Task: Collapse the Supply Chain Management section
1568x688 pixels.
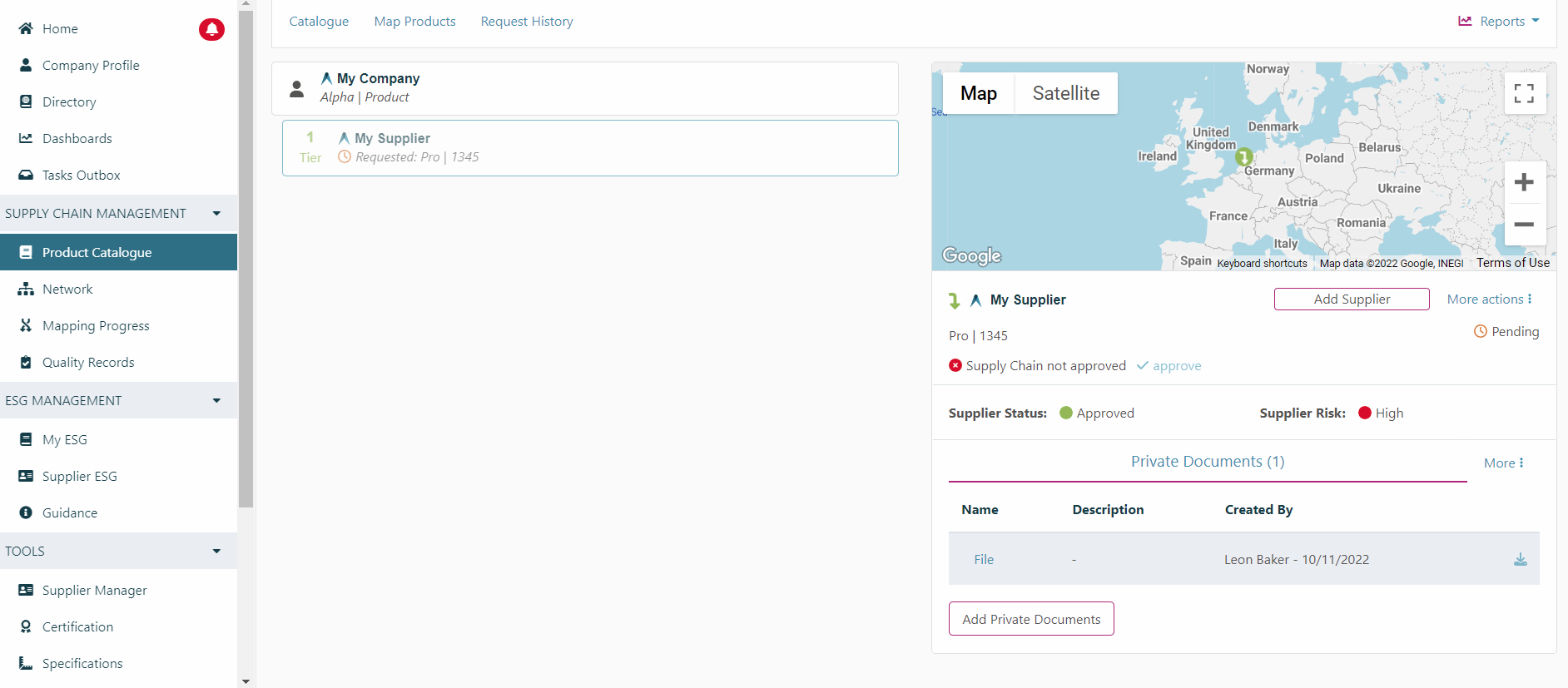Action: [216, 214]
